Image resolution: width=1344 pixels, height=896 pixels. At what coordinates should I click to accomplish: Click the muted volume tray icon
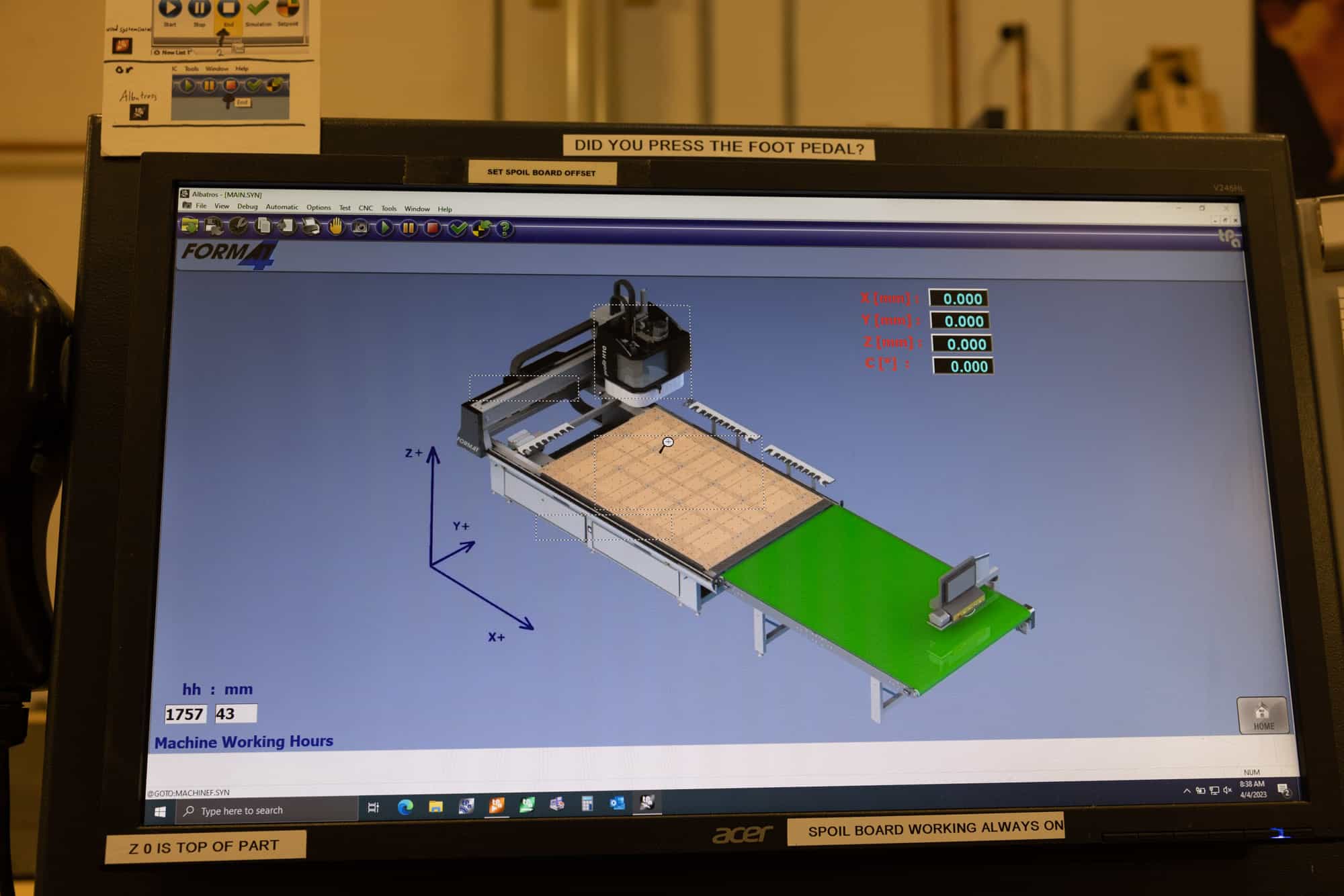[1228, 790]
